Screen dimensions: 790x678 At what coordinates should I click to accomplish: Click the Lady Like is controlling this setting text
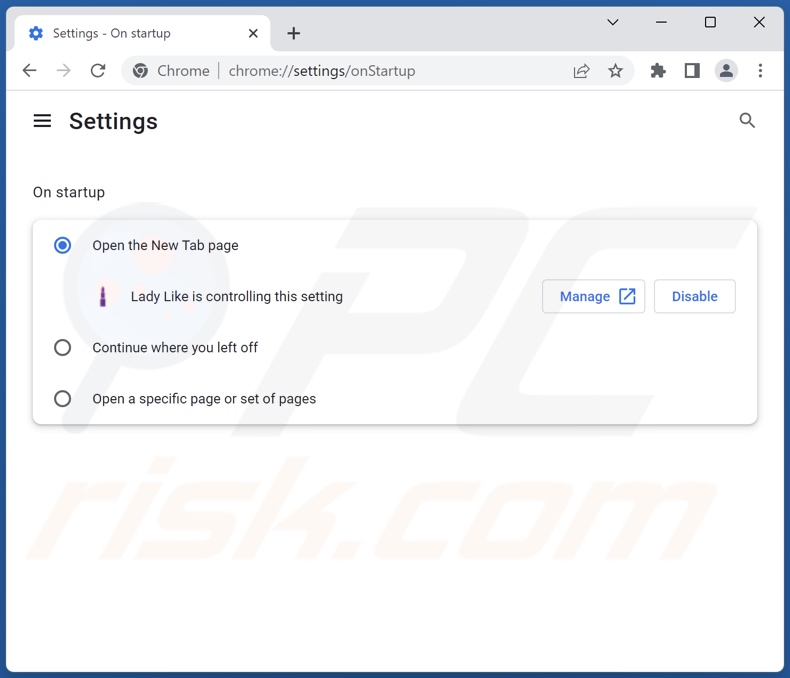[237, 297]
